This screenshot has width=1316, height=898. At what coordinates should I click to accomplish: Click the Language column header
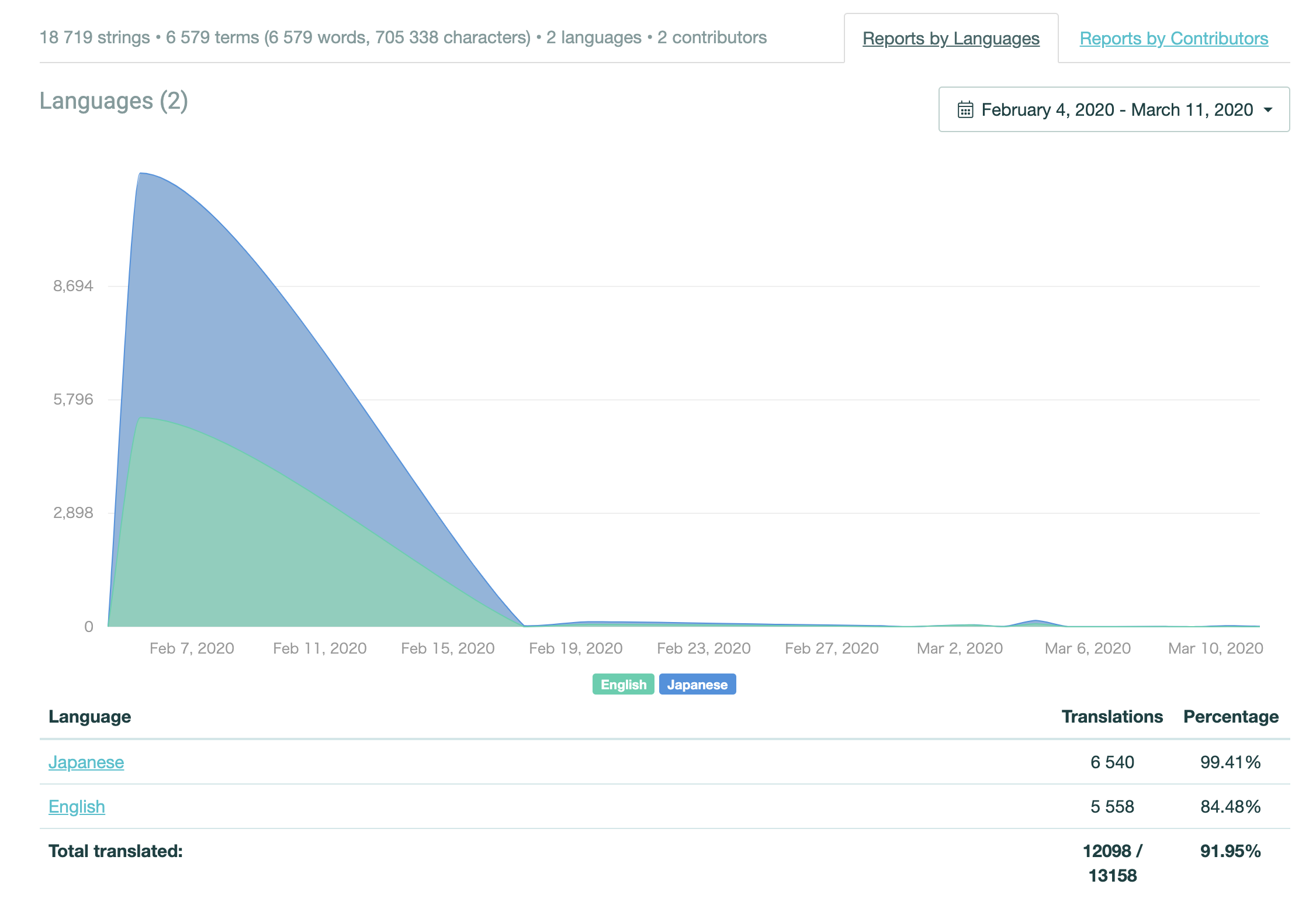coord(89,717)
